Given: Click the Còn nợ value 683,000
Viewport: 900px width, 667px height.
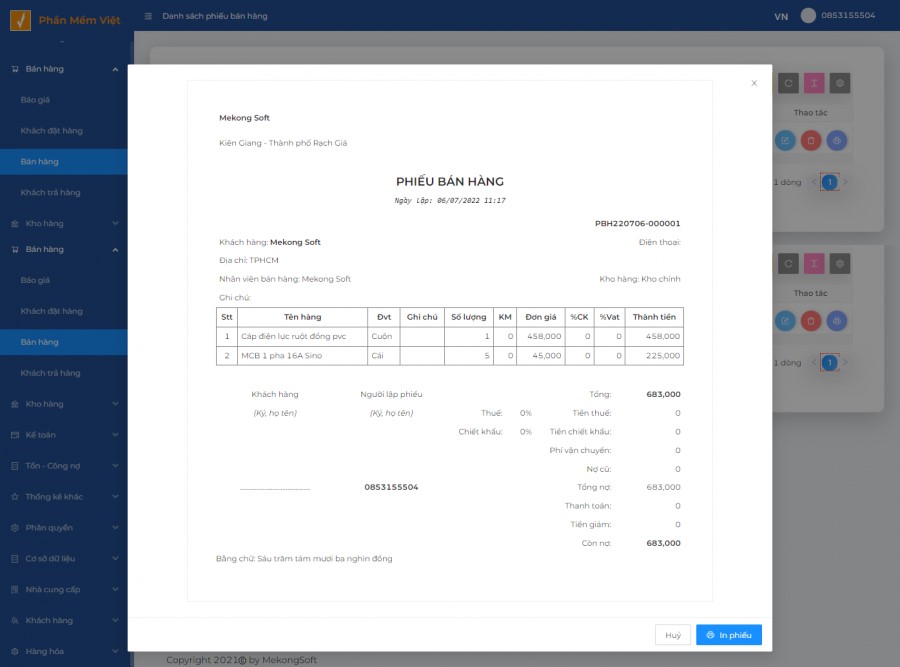Looking at the screenshot, I should click(x=663, y=543).
